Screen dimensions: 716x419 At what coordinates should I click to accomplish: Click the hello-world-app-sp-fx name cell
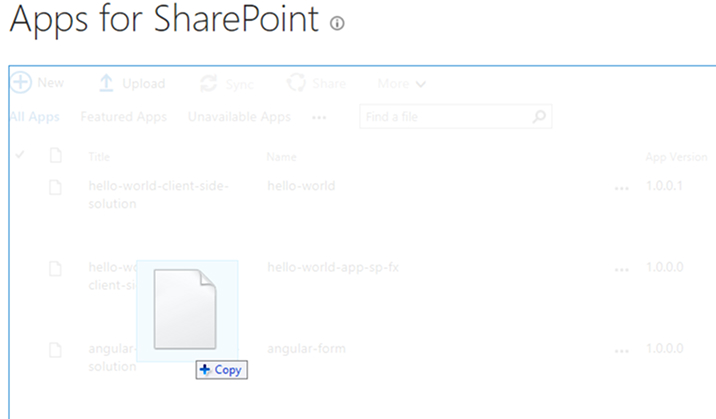(333, 267)
